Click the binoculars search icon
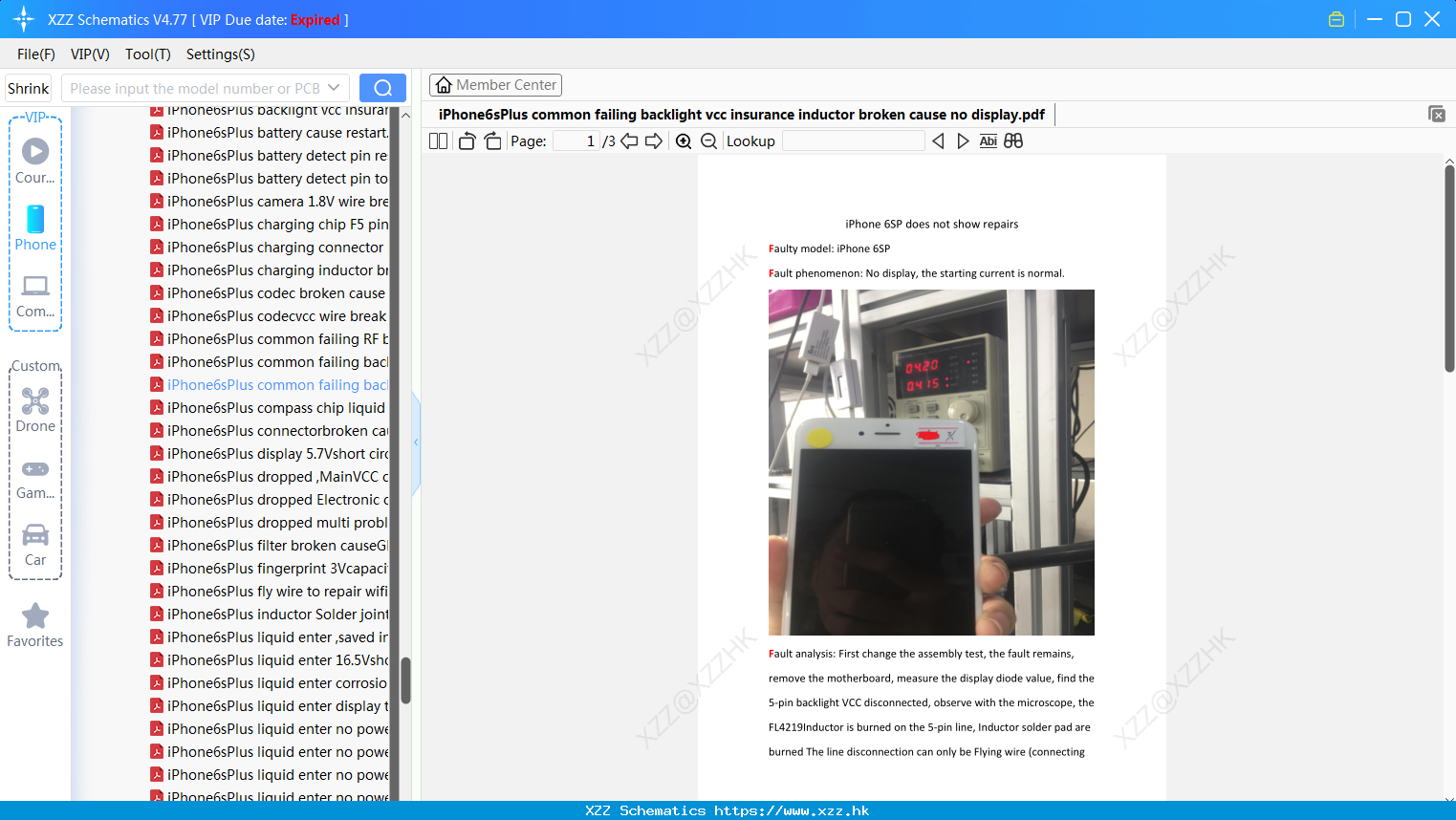This screenshot has height=820, width=1456. [1013, 141]
